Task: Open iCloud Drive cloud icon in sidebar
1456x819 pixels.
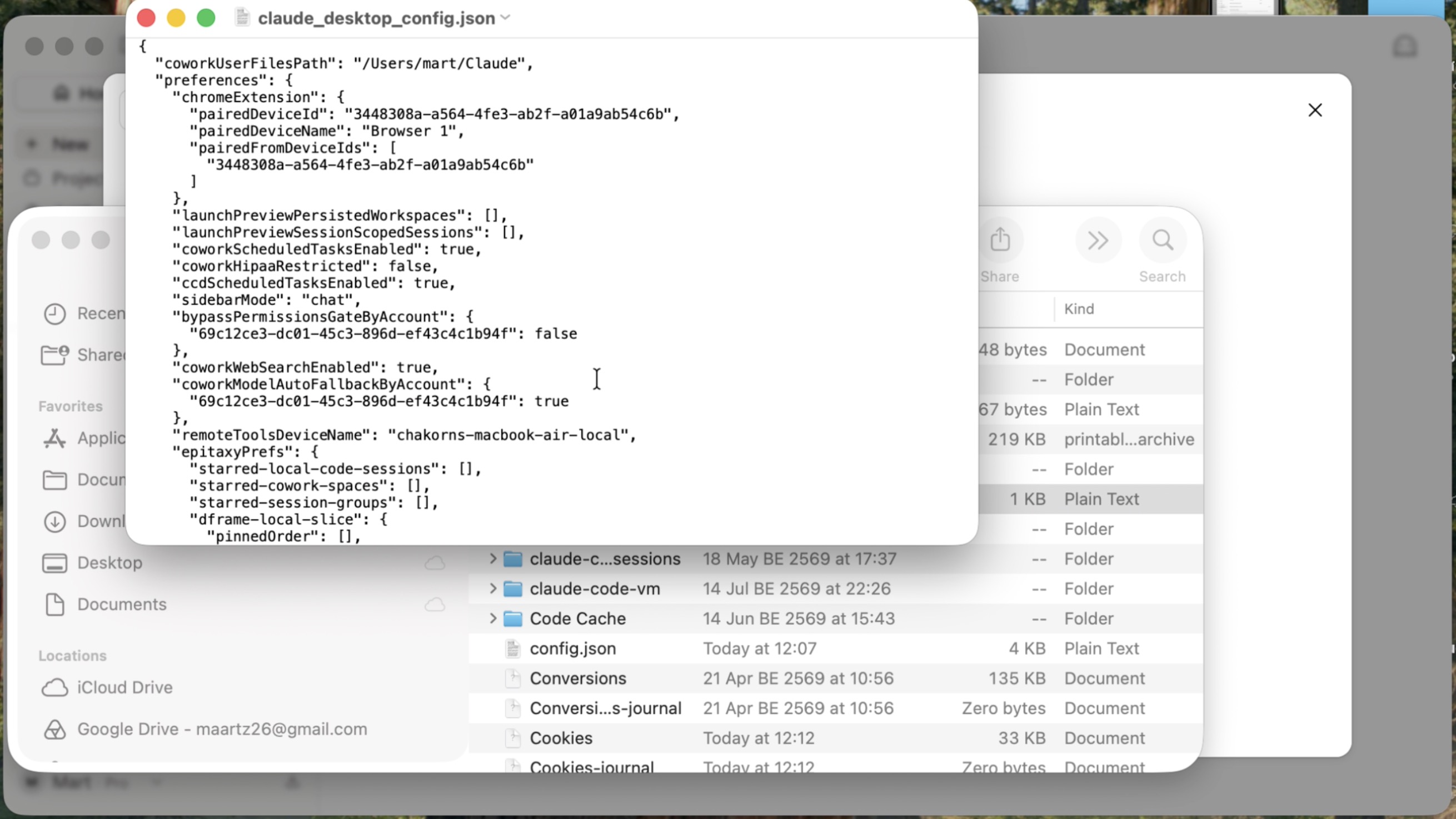Action: point(55,687)
